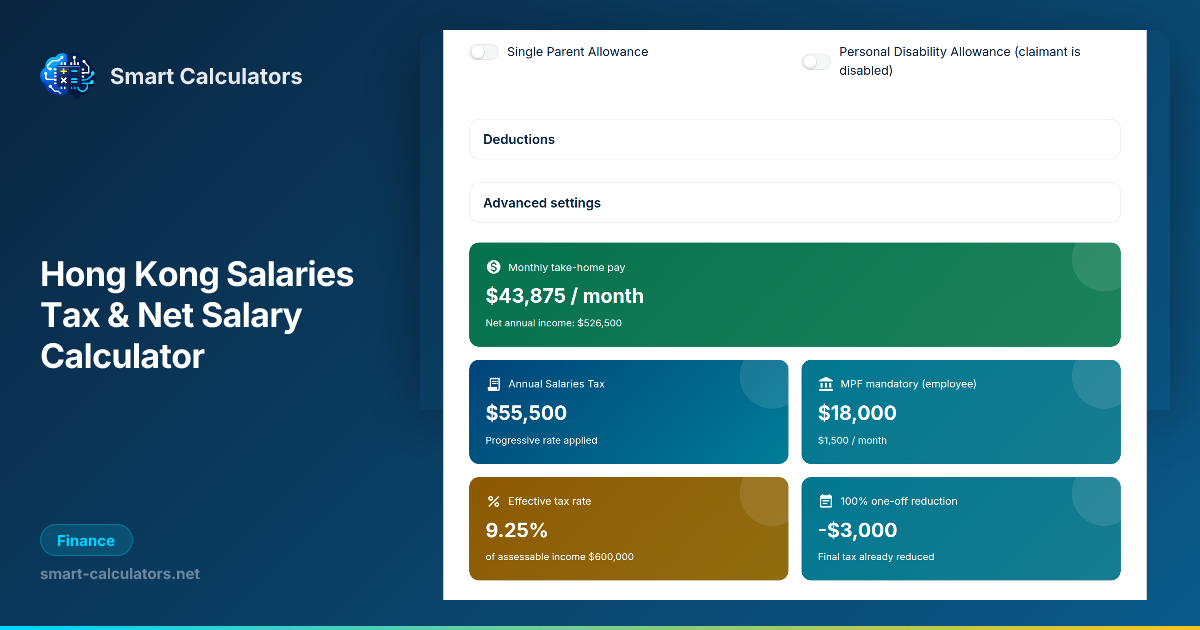The height and width of the screenshot is (630, 1200).
Task: Click the MPF mandatory (employee) label
Action: [x=908, y=384]
